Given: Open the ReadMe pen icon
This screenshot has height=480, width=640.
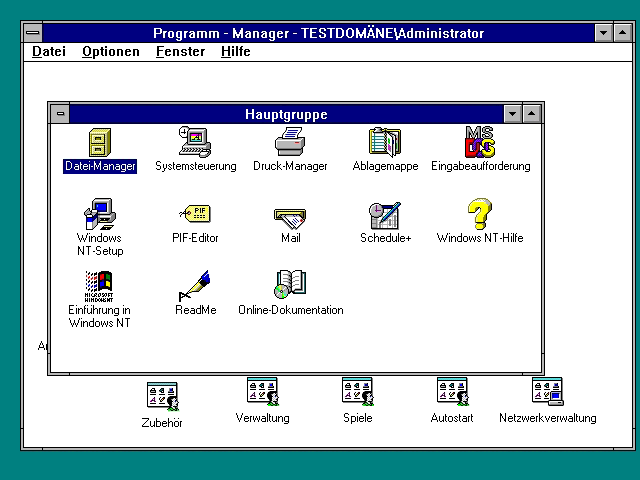Looking at the screenshot, I should coord(195,286).
